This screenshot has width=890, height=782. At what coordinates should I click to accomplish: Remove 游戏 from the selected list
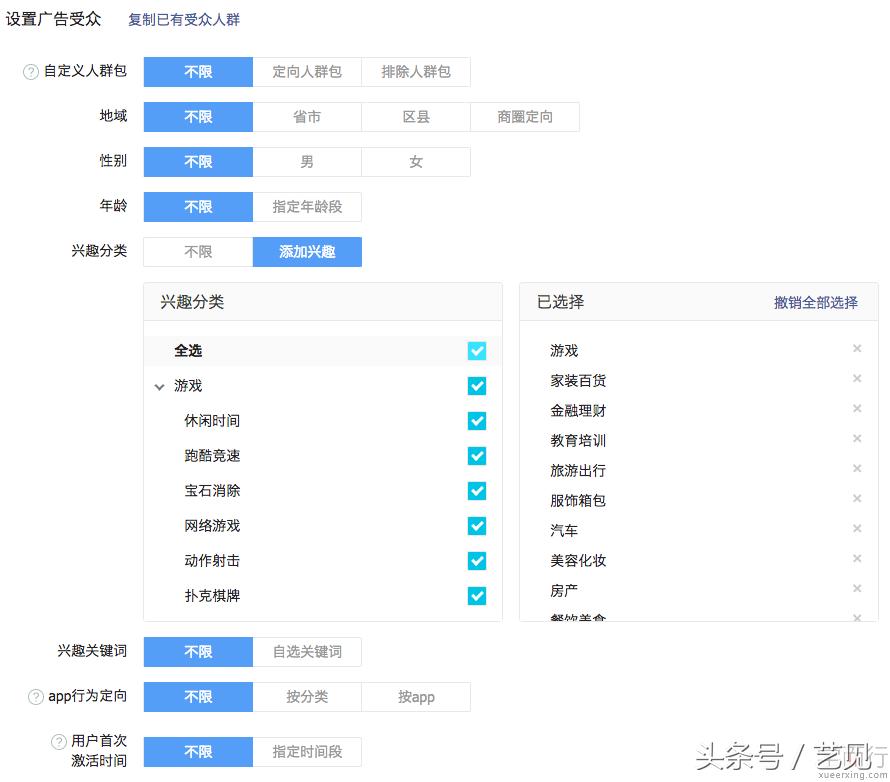coord(857,349)
